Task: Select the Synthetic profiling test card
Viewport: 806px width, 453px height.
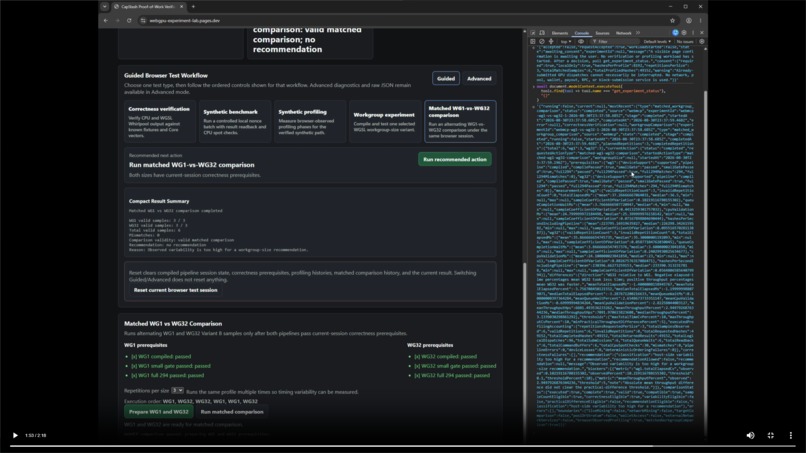Action: (x=309, y=121)
